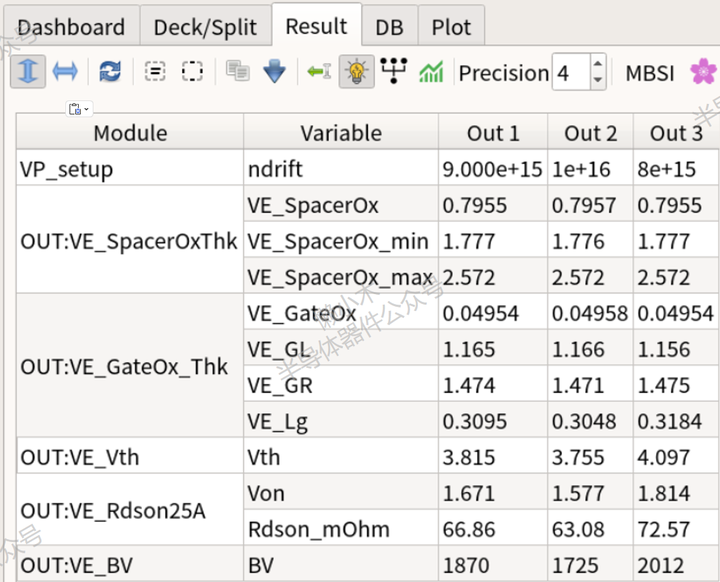Click the horizontal fit columns icon
720x582 pixels.
pos(65,72)
